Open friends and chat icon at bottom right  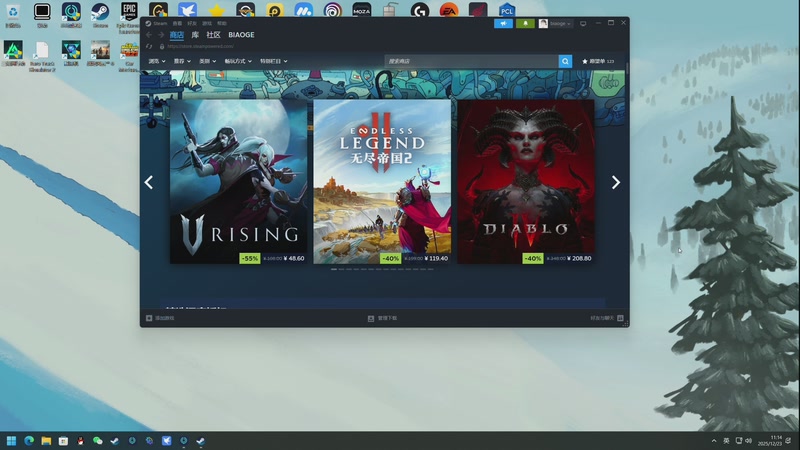(x=620, y=318)
